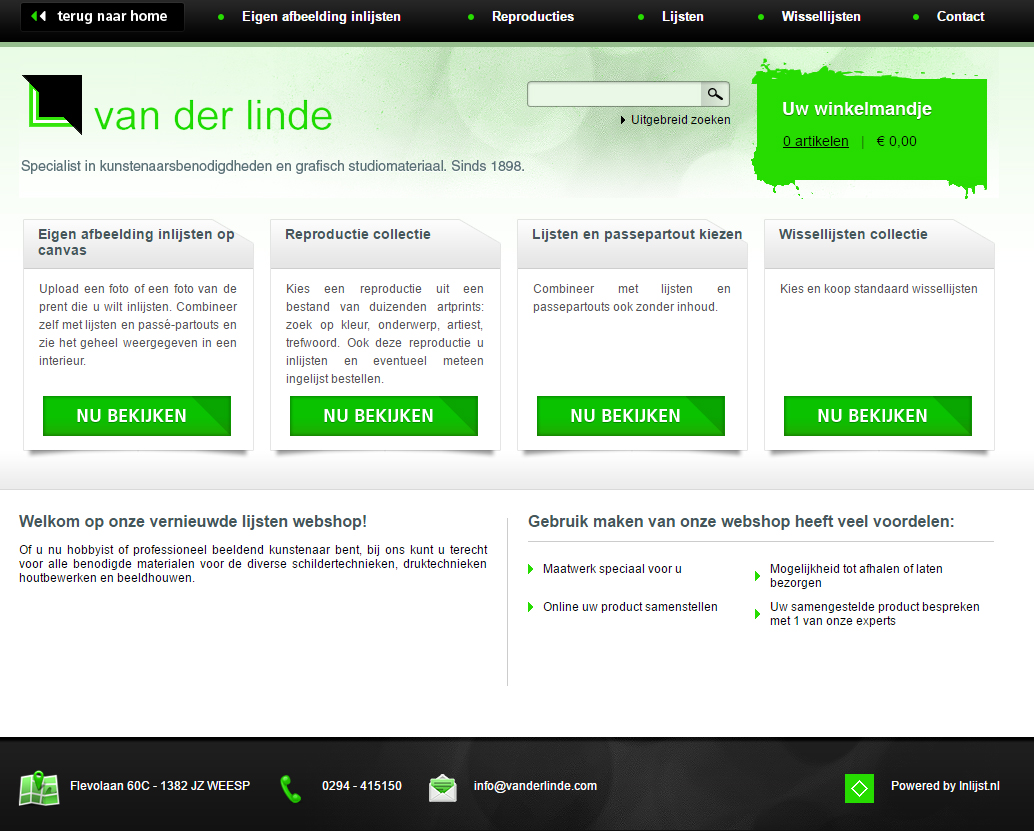Open the 0 artikelen cart link
Screen dimensions: 1034x835
pyautogui.click(x=815, y=142)
